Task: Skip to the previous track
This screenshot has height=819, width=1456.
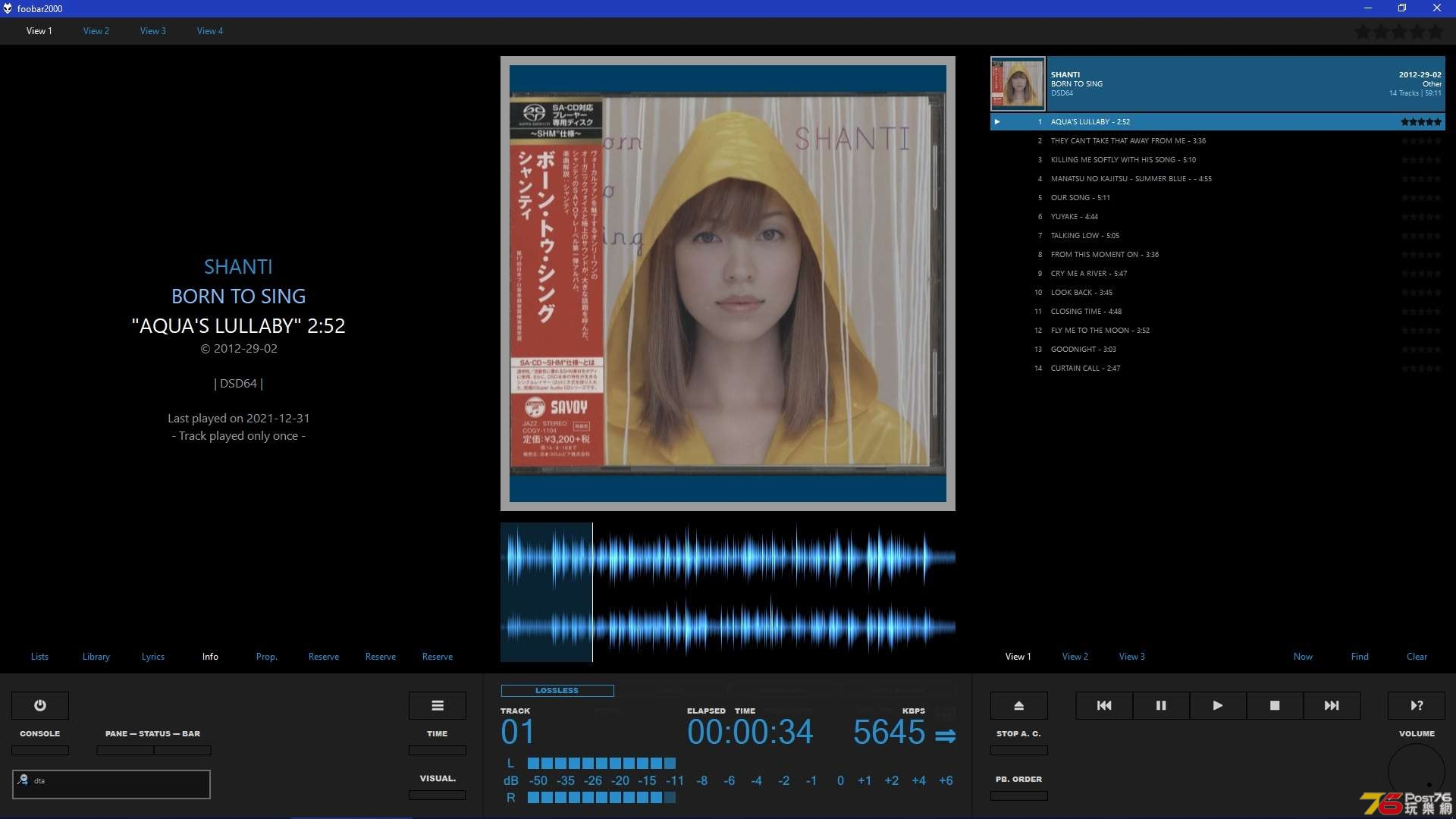Action: coord(1104,705)
